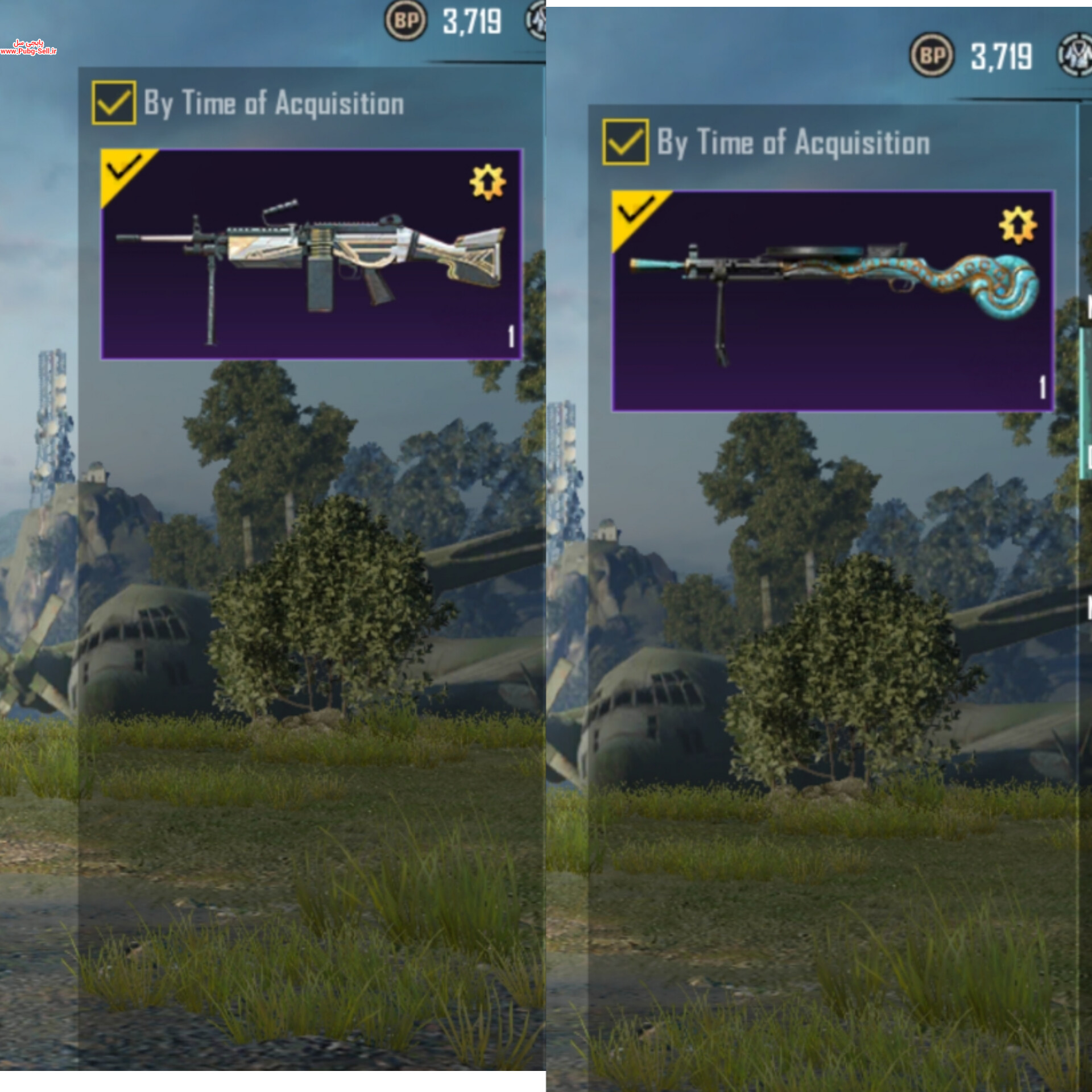
Task: Uncheck By Time of Acquisition above the M249 skin
Action: point(114,103)
